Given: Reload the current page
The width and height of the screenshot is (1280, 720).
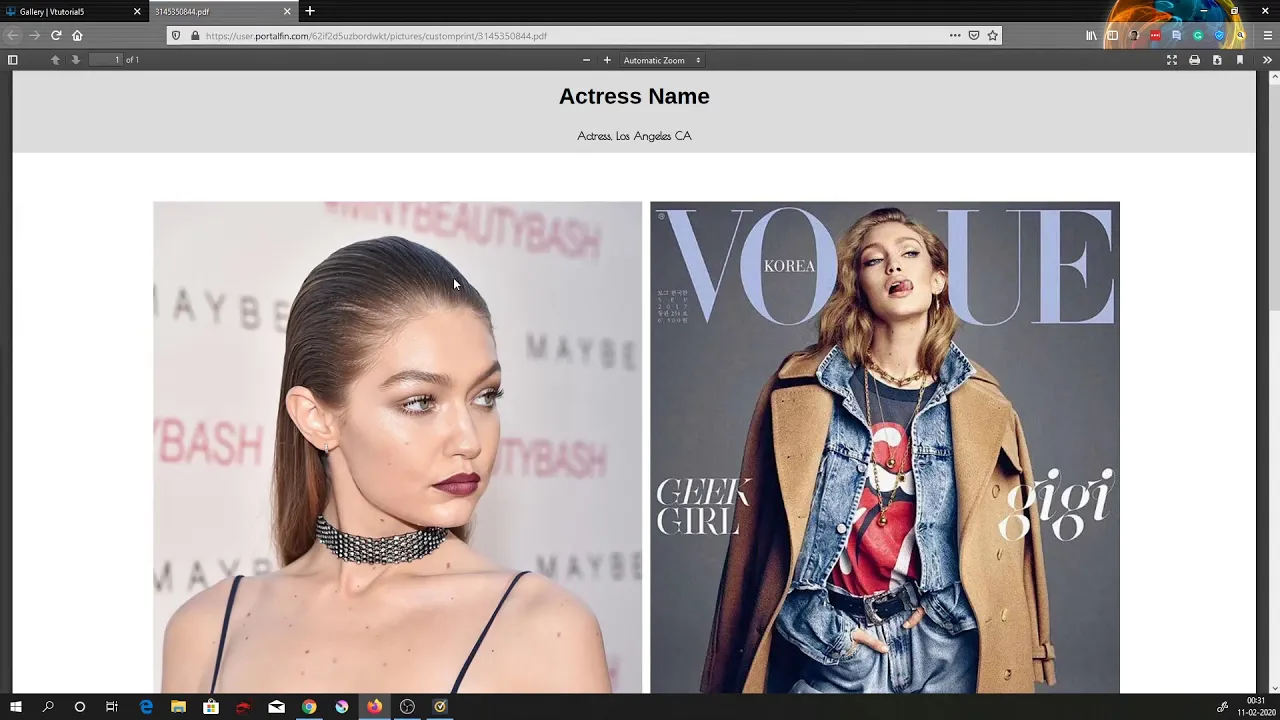Looking at the screenshot, I should pos(56,35).
